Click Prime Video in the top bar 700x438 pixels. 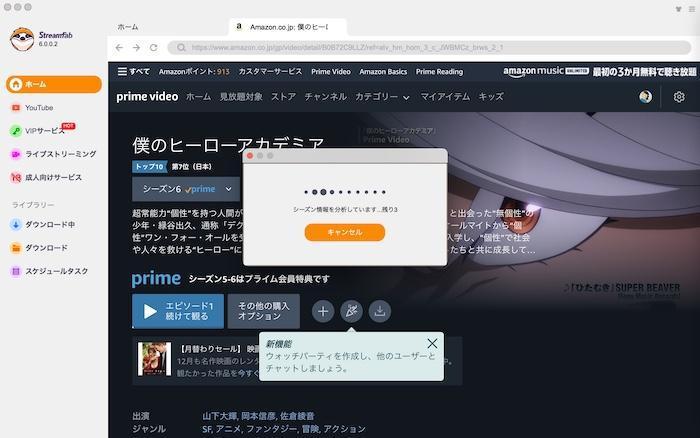pos(331,71)
